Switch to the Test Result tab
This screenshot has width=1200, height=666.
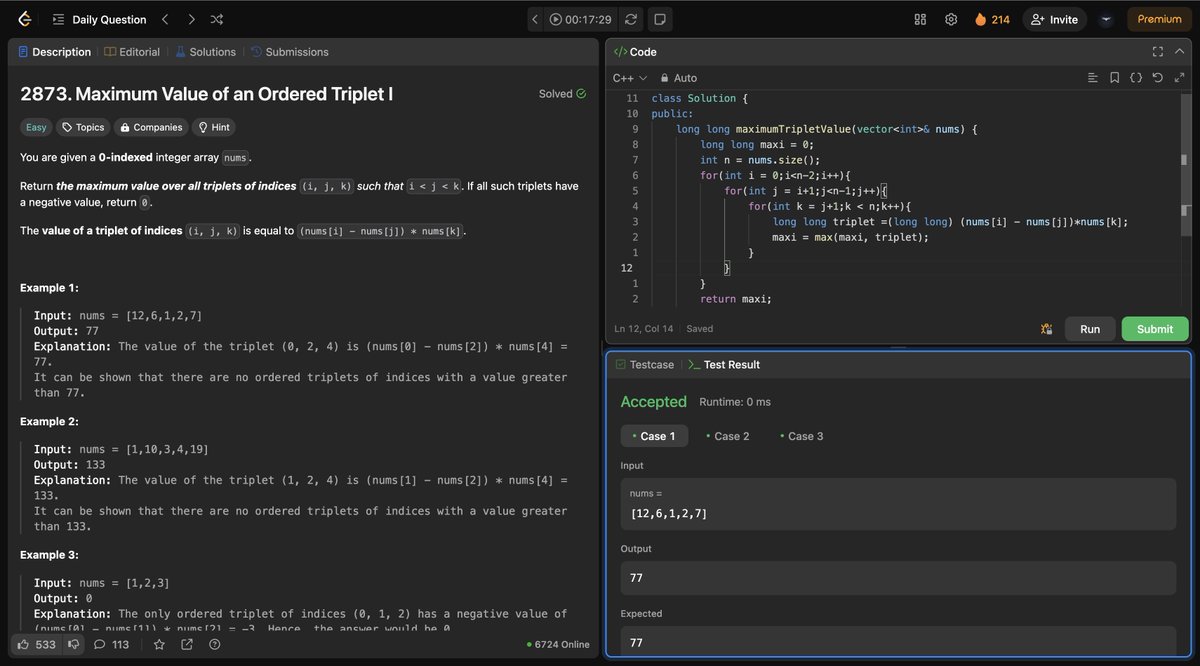point(724,365)
